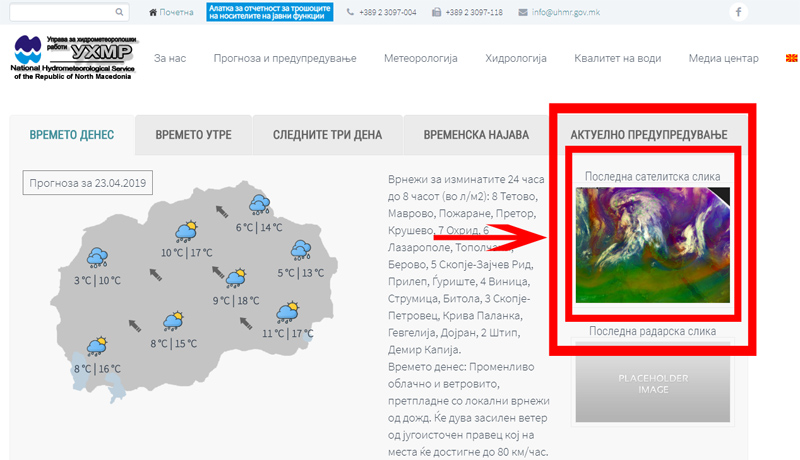Screen dimensions: 800x460
Task: Open the Алатка за отчетност banner
Action: 269,12
